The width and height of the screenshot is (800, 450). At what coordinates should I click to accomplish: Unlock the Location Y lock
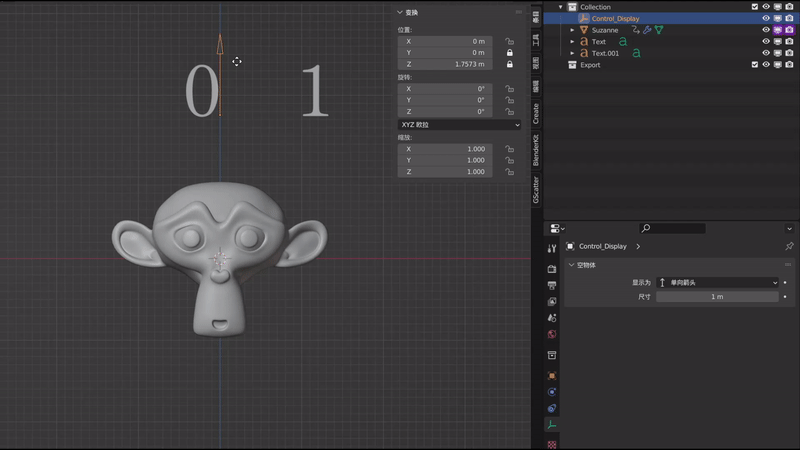click(x=509, y=53)
